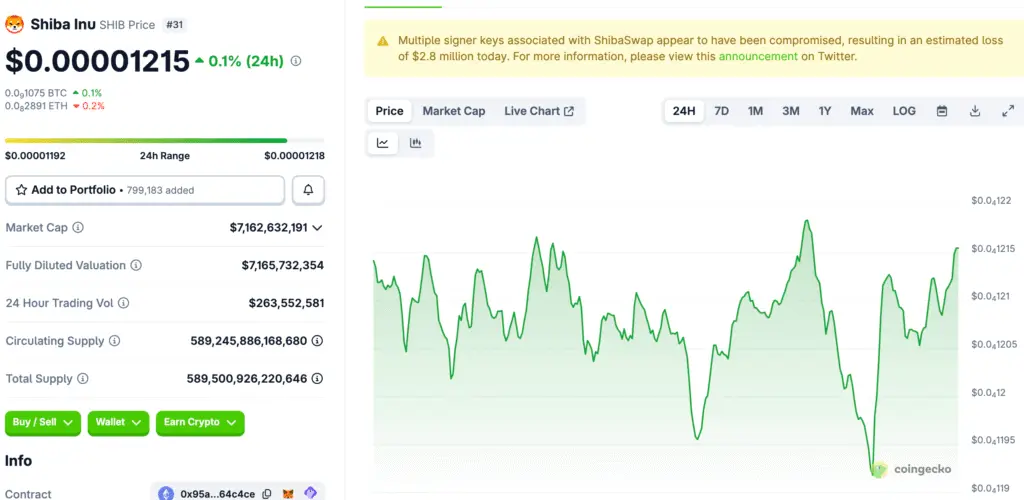Click the purple diamond icon beside contract

[310, 493]
